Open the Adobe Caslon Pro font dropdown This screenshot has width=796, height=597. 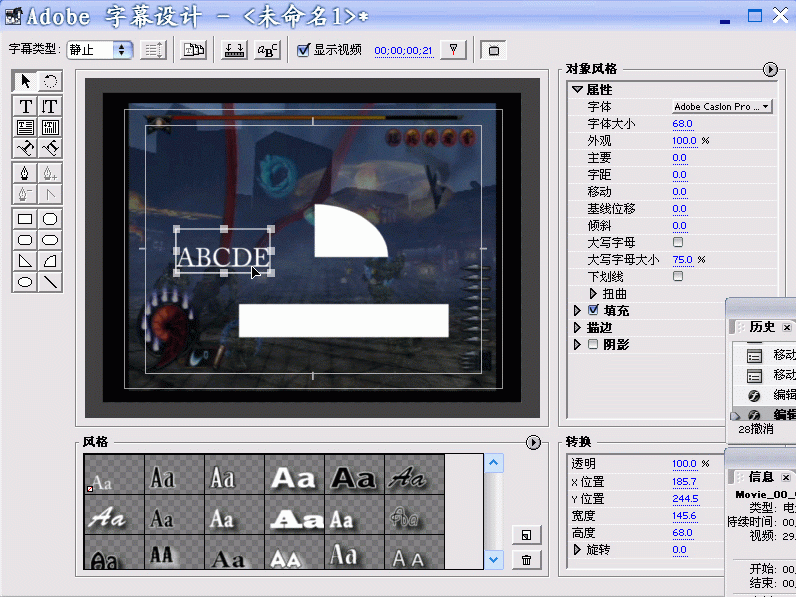[722, 107]
